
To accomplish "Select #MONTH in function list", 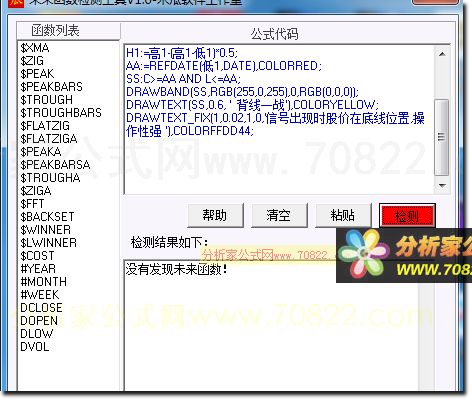I will click(x=44, y=282).
